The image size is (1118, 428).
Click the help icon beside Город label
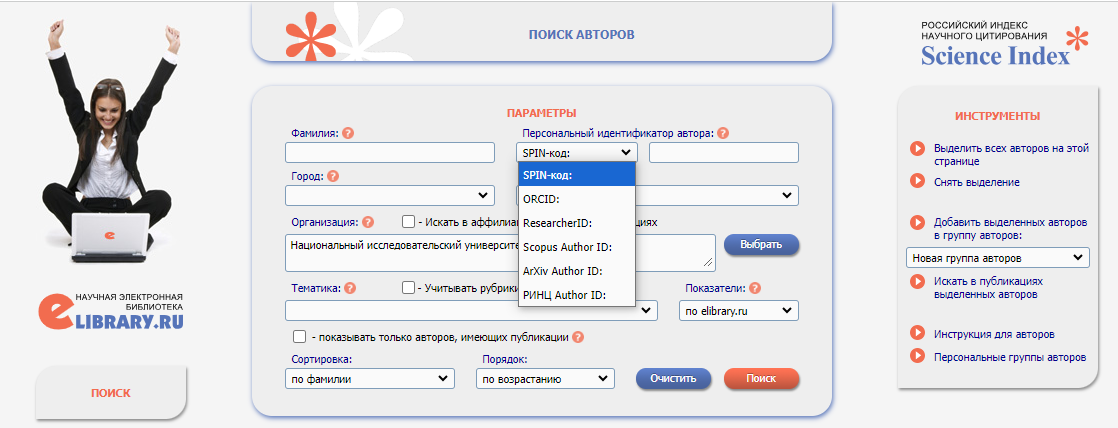pyautogui.click(x=333, y=175)
